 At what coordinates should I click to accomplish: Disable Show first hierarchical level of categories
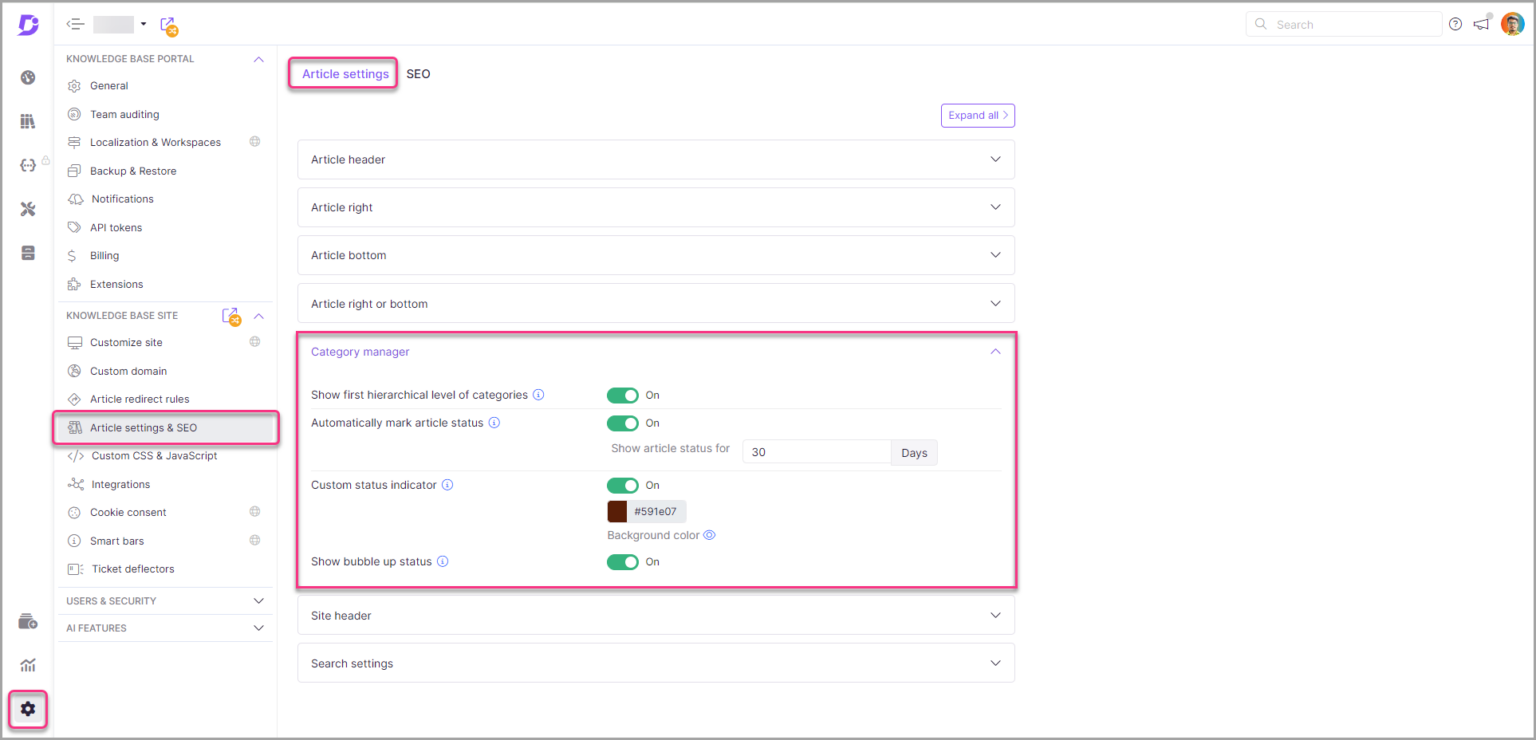pyautogui.click(x=622, y=395)
